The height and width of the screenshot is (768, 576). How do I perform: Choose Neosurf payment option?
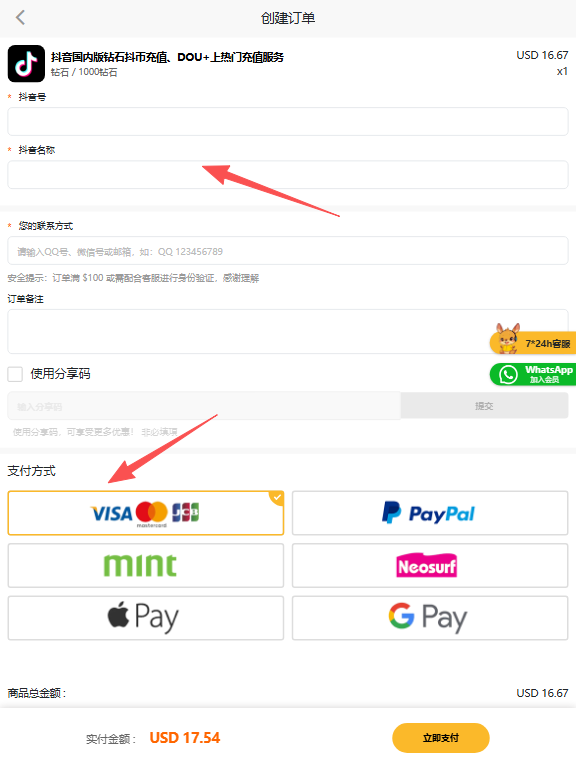(x=430, y=565)
